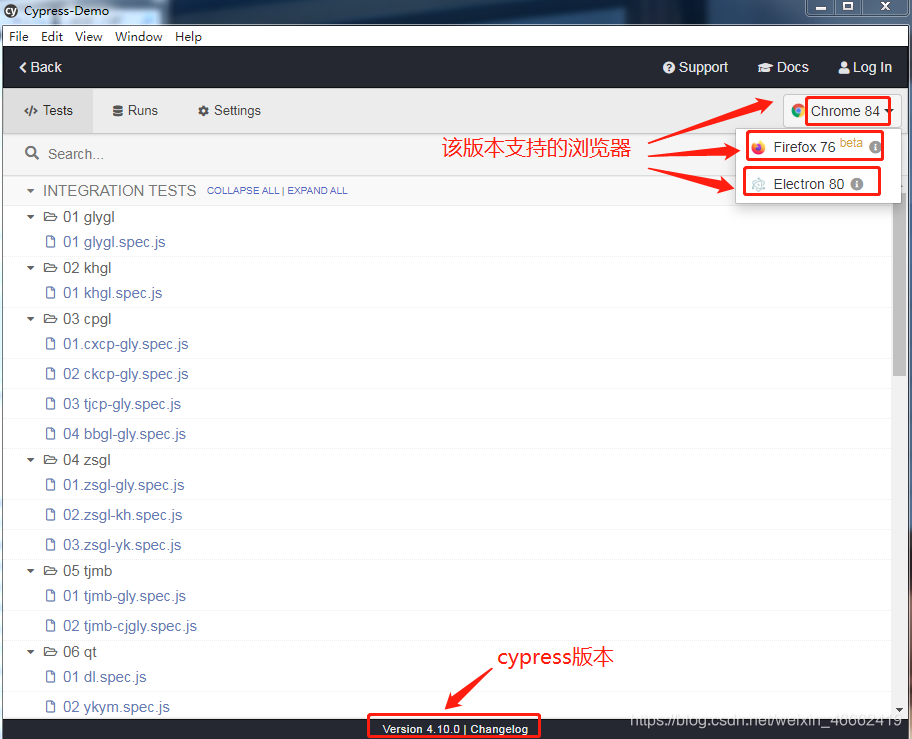This screenshot has height=739, width=912.
Task: Collapse the 01 glygl folder arrow
Action: 30,217
